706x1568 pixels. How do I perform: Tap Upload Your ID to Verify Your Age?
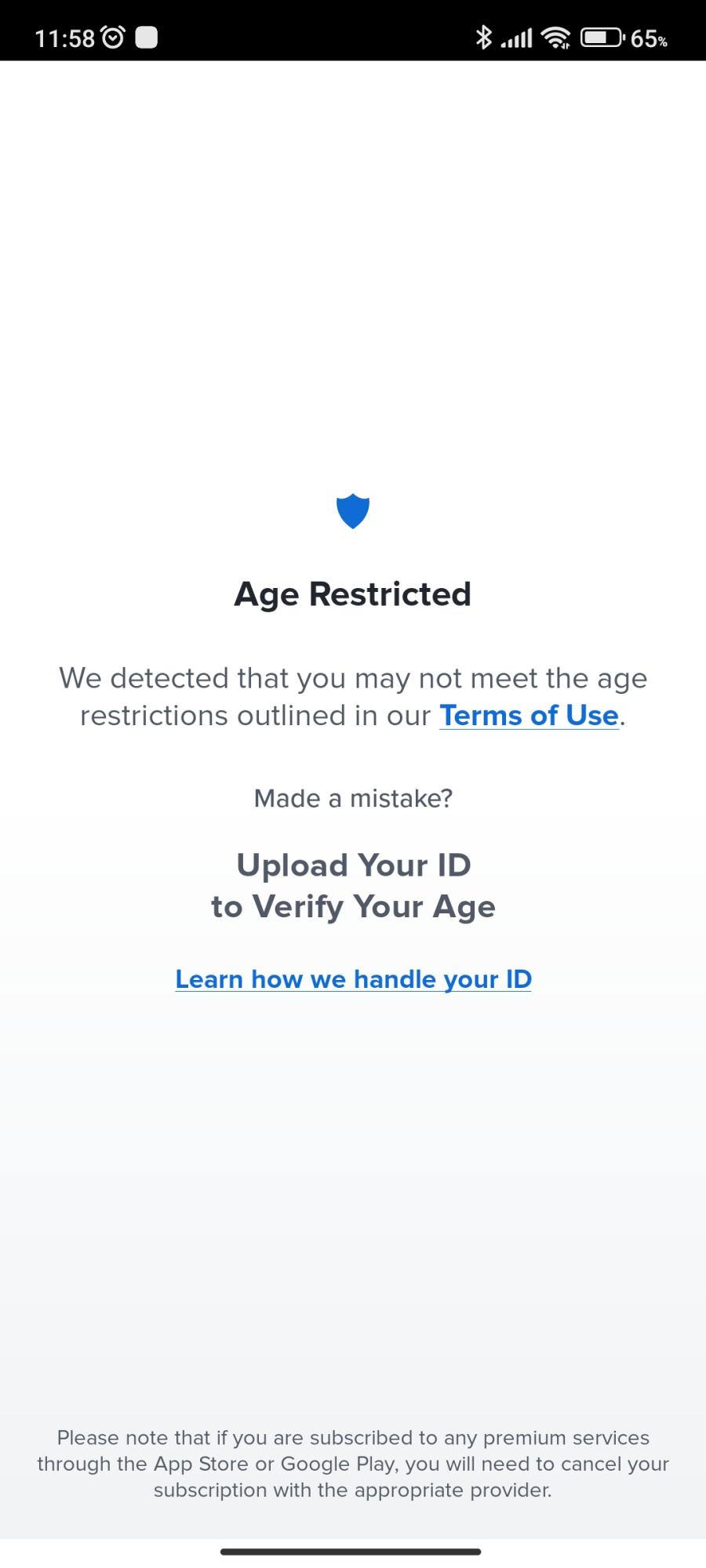click(x=353, y=884)
